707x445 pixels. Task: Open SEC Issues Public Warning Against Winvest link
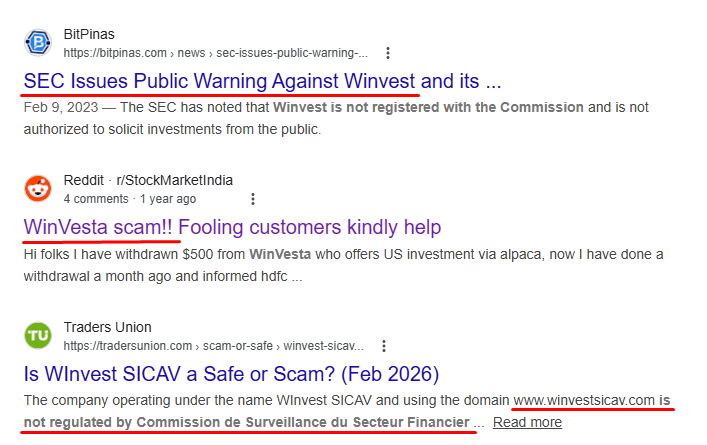coord(262,82)
